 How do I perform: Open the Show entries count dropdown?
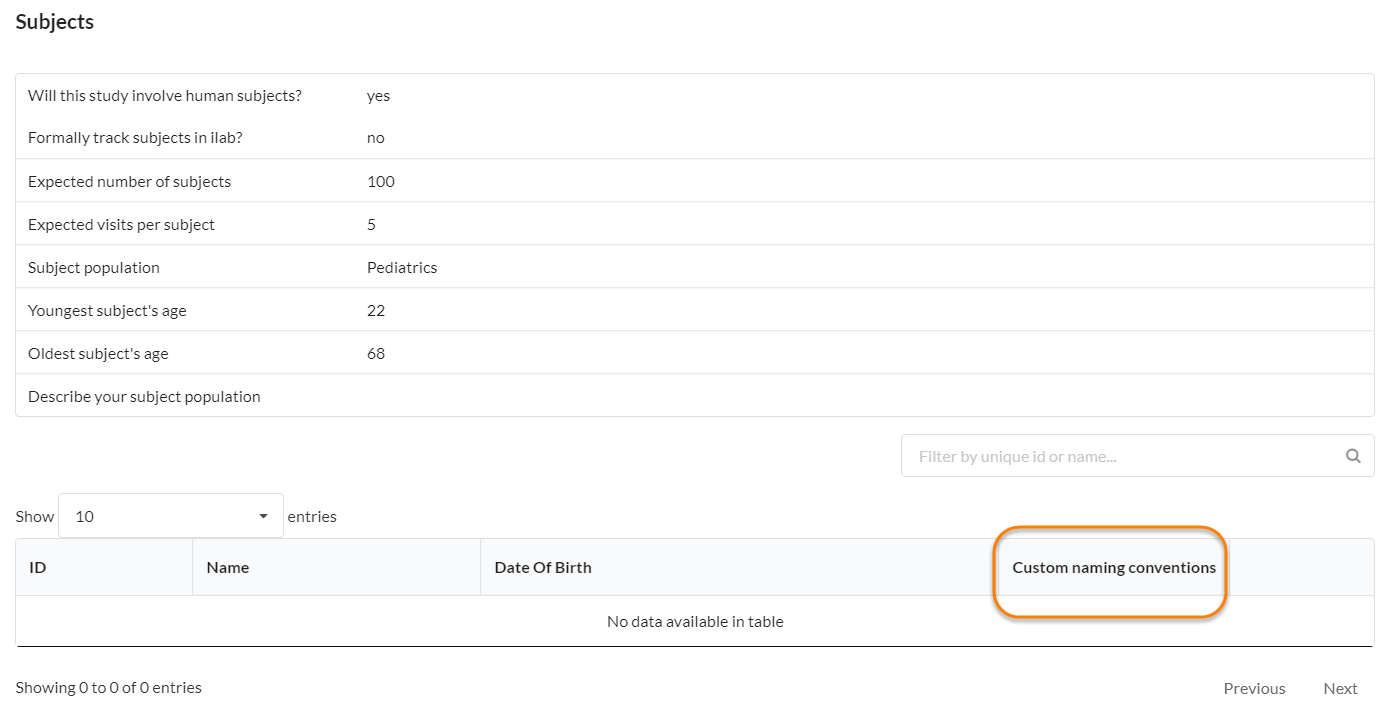171,516
